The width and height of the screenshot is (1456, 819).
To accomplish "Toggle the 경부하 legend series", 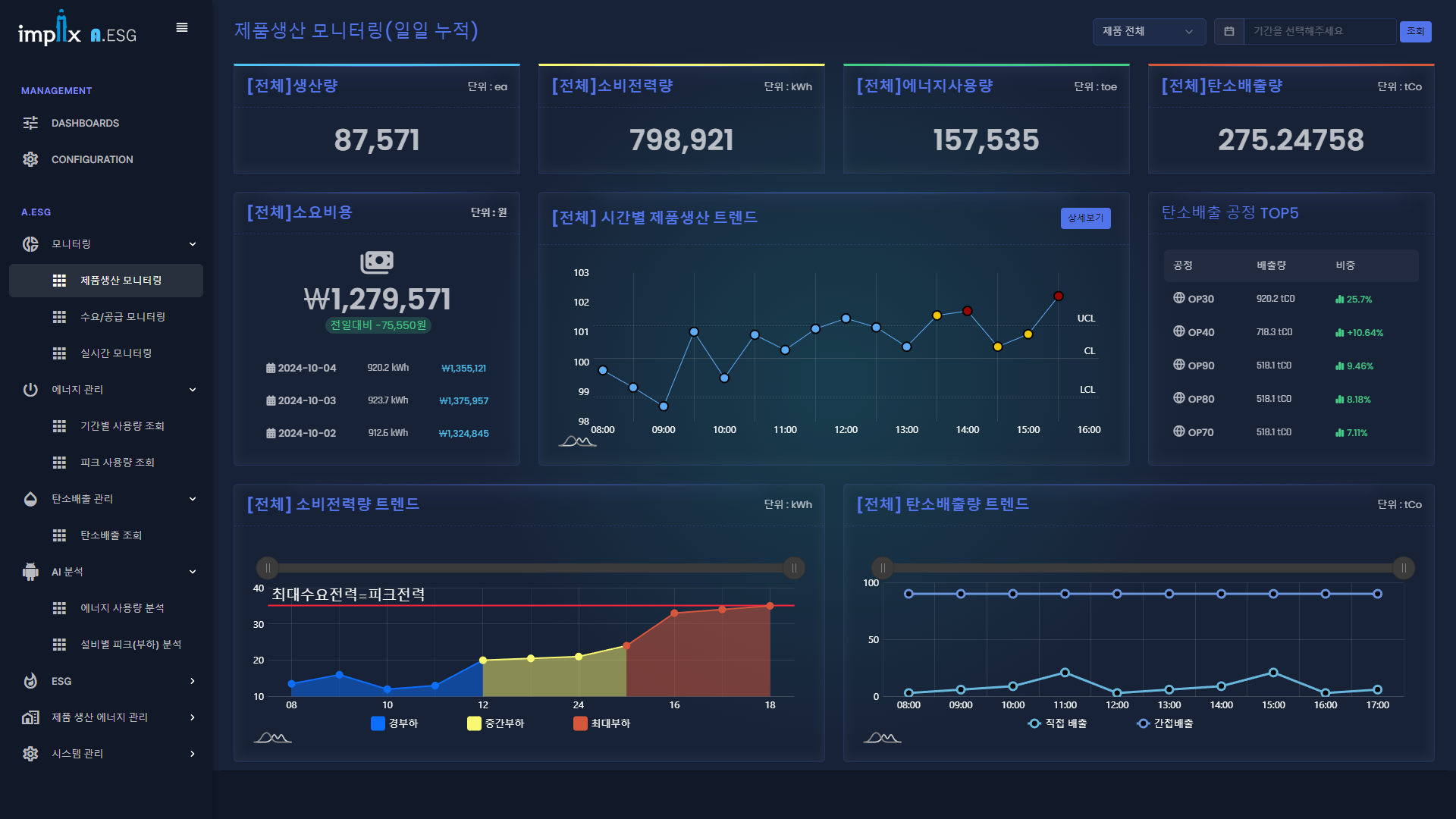I will point(394,723).
